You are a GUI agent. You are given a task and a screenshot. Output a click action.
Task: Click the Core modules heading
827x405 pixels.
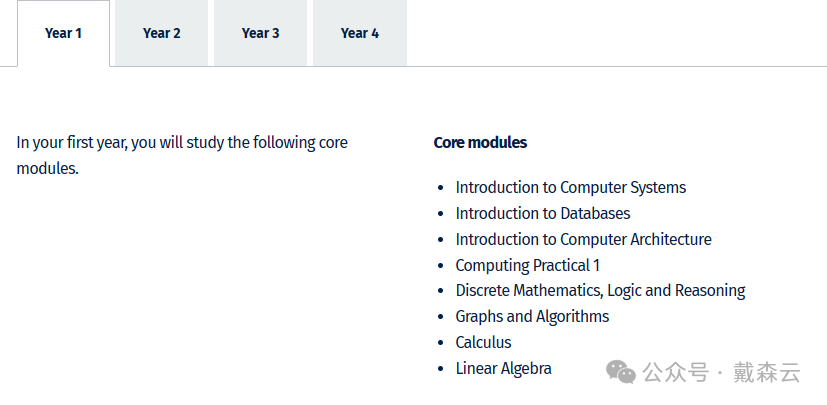pos(480,142)
